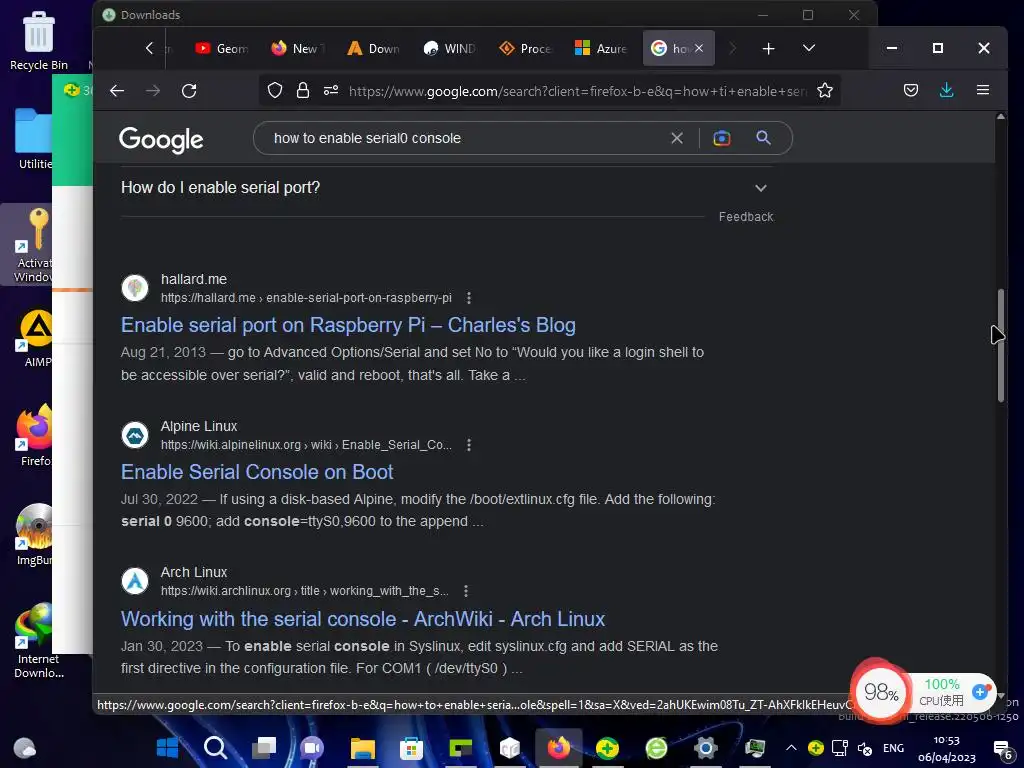List all tabs with the dropdown chevron
Screen dimensions: 1024x768
(x=808, y=48)
